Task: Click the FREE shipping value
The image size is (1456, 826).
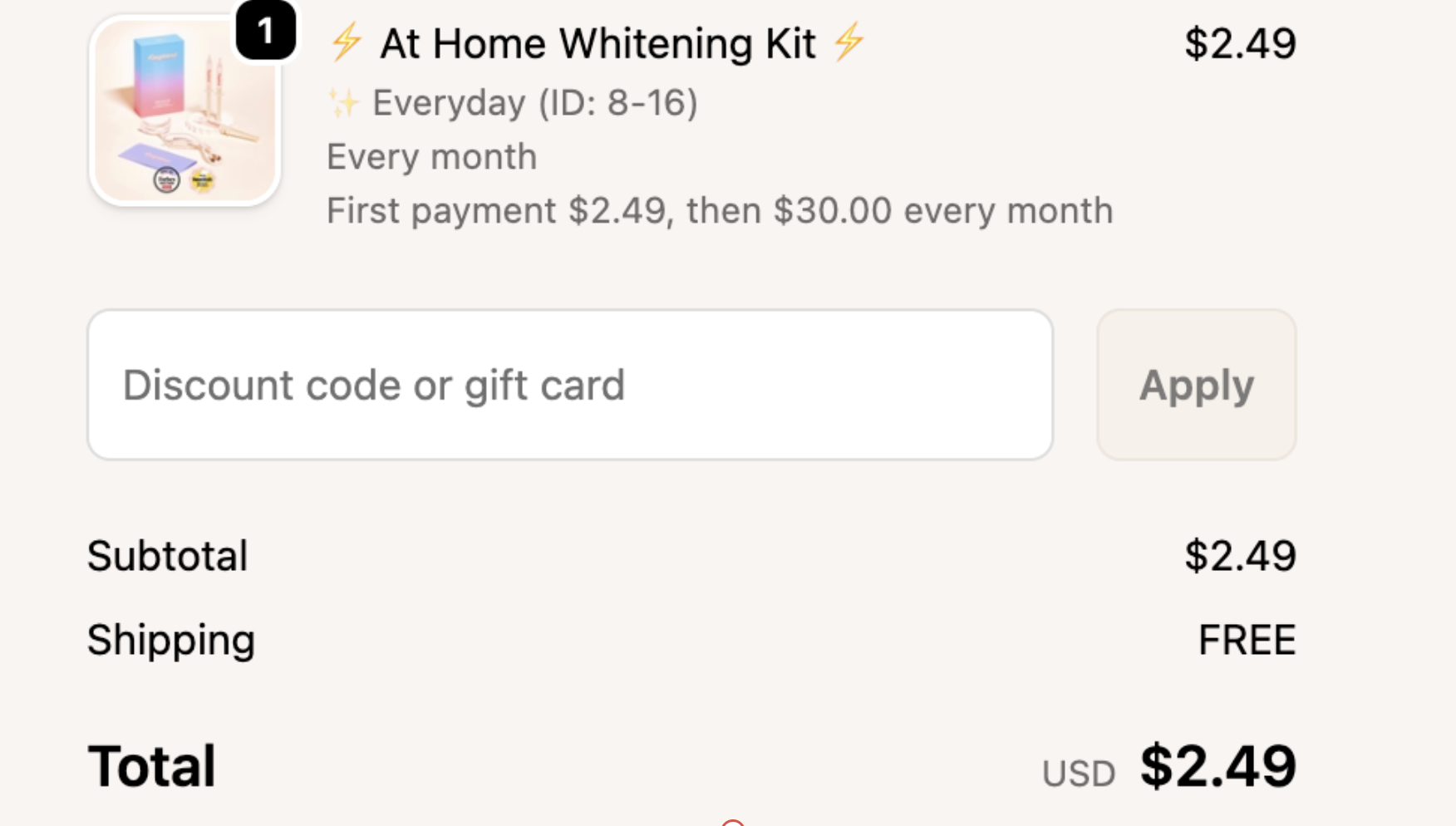Action: [1247, 640]
